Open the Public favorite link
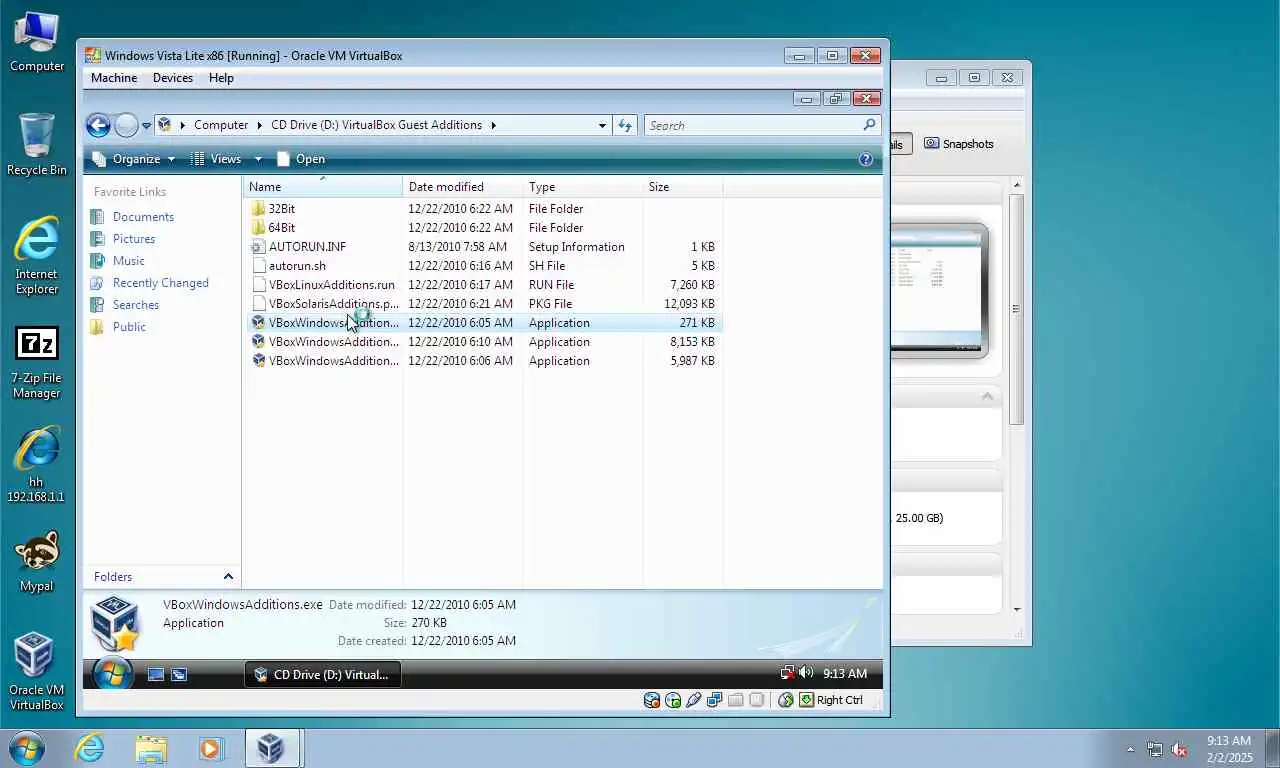 (129, 327)
